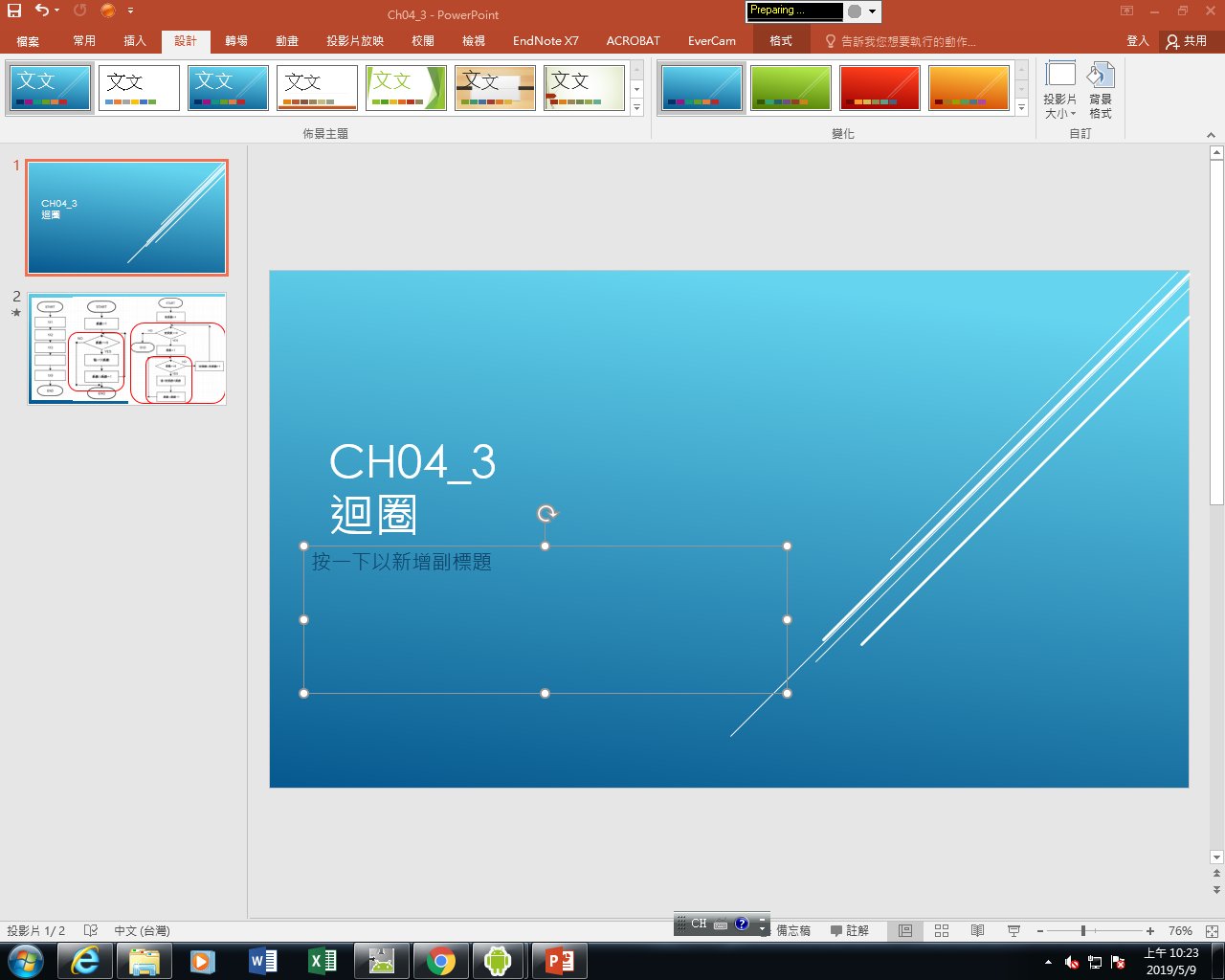The image size is (1225, 980).
Task: Open the Customize Quick Access Toolbar dropdown
Action: pyautogui.click(x=130, y=11)
